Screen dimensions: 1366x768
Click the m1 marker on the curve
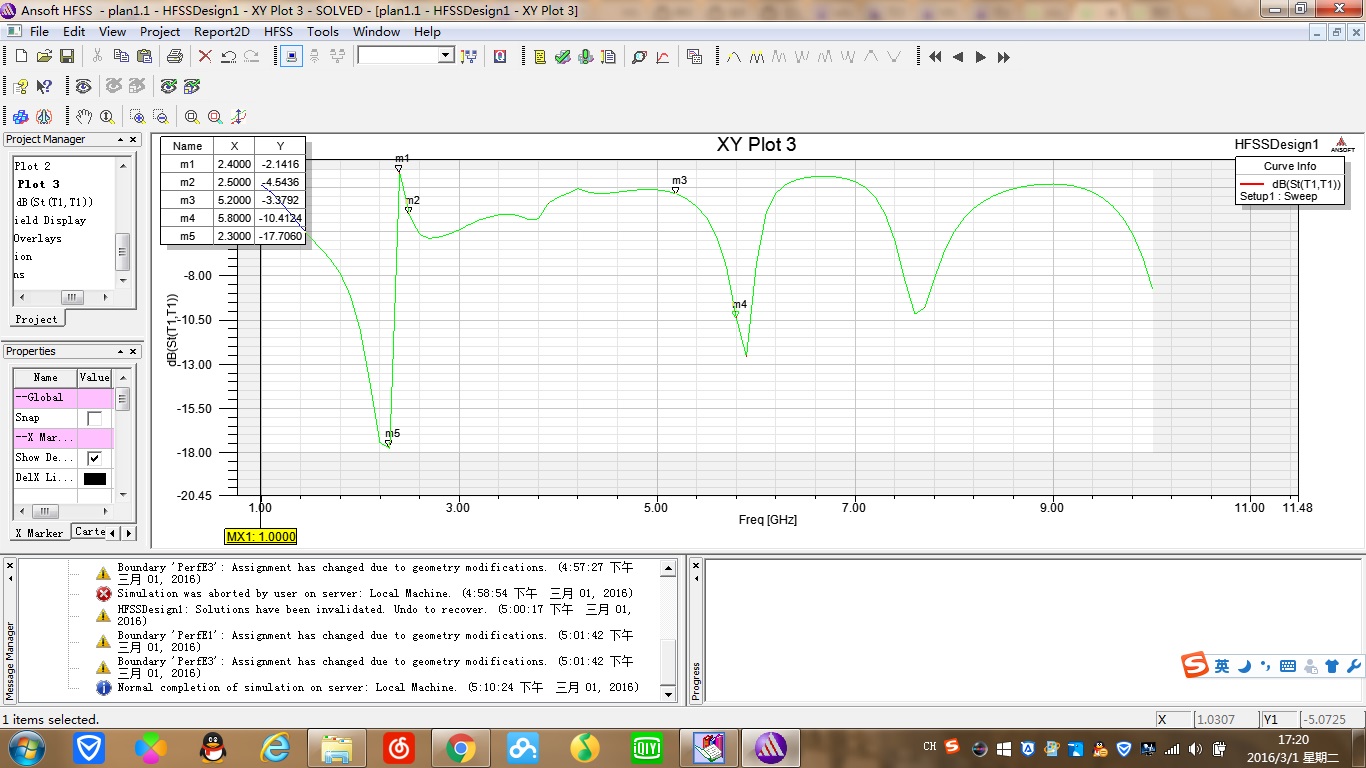click(398, 168)
